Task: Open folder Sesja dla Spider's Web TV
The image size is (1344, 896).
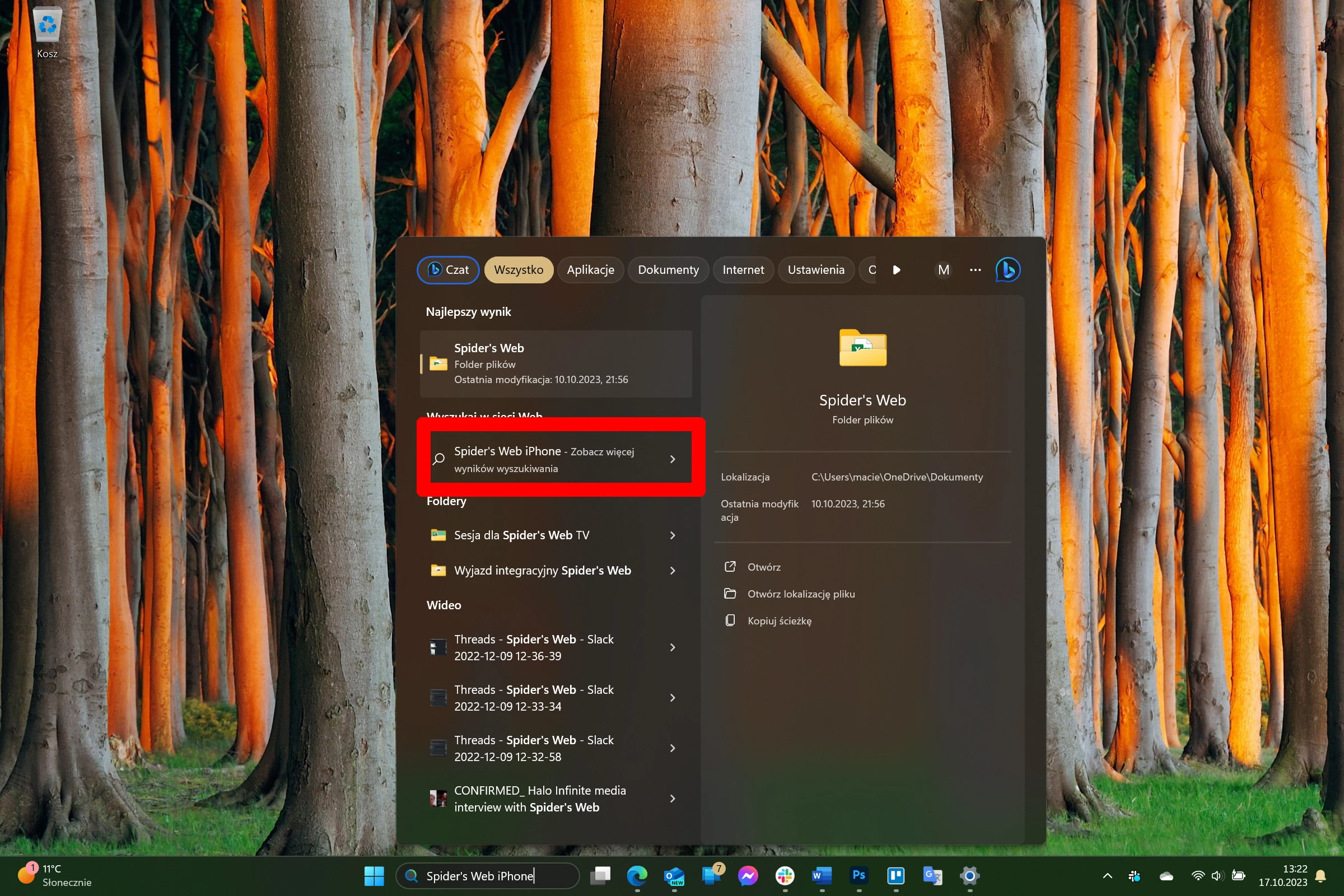Action: point(556,535)
